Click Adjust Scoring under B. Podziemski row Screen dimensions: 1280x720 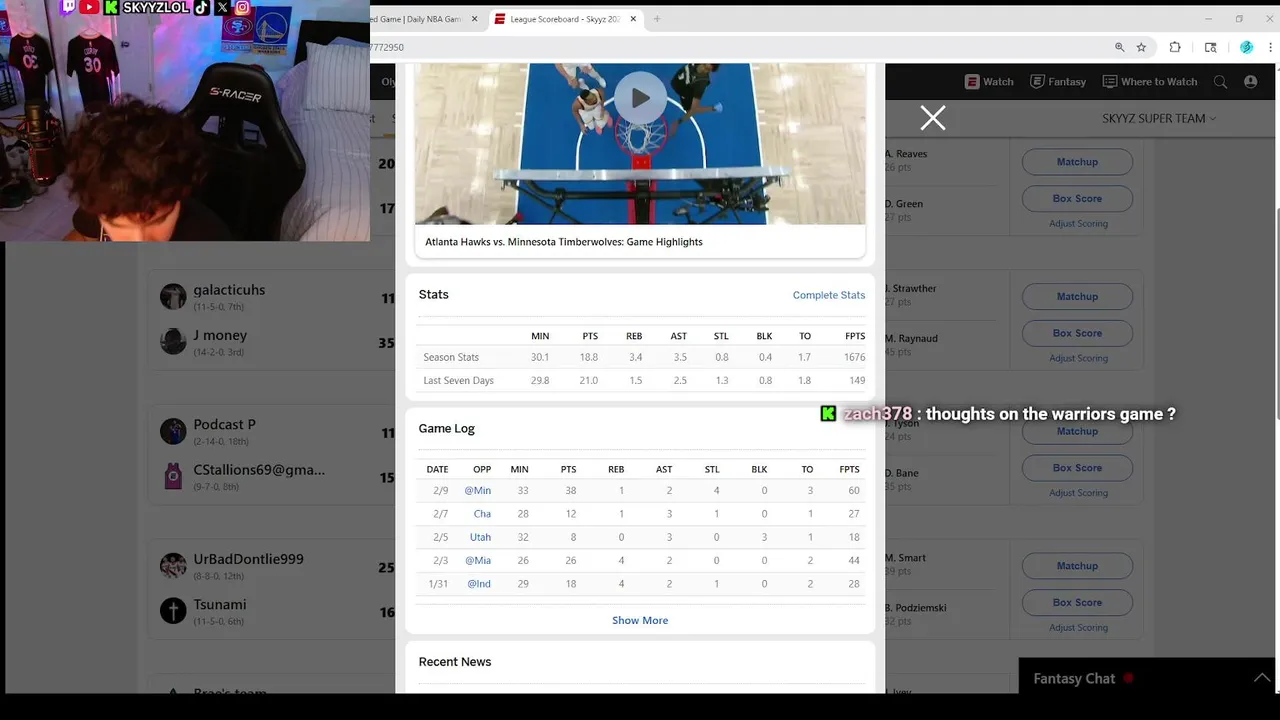click(x=1078, y=628)
